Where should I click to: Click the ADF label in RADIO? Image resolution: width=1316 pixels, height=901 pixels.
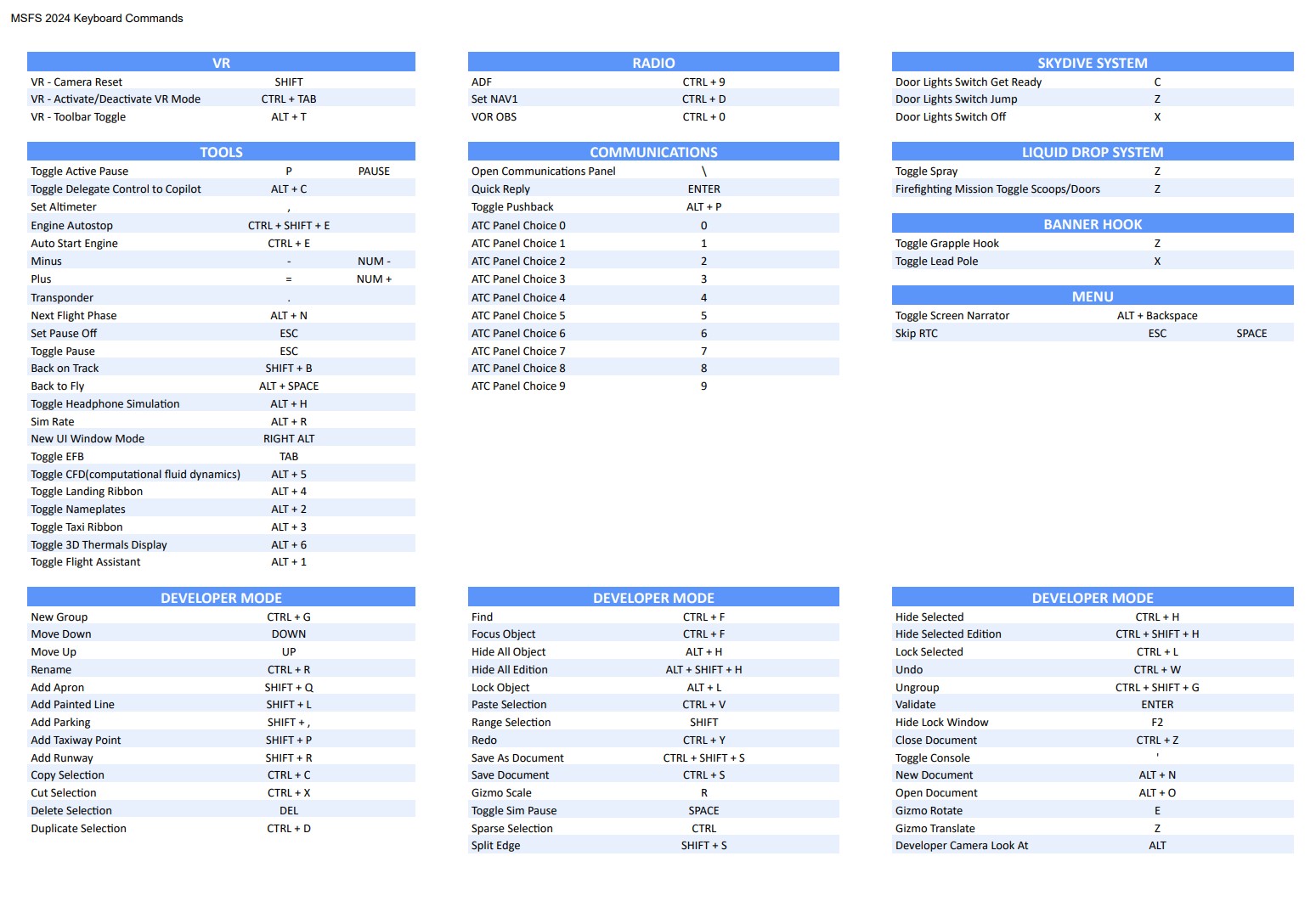tap(482, 82)
